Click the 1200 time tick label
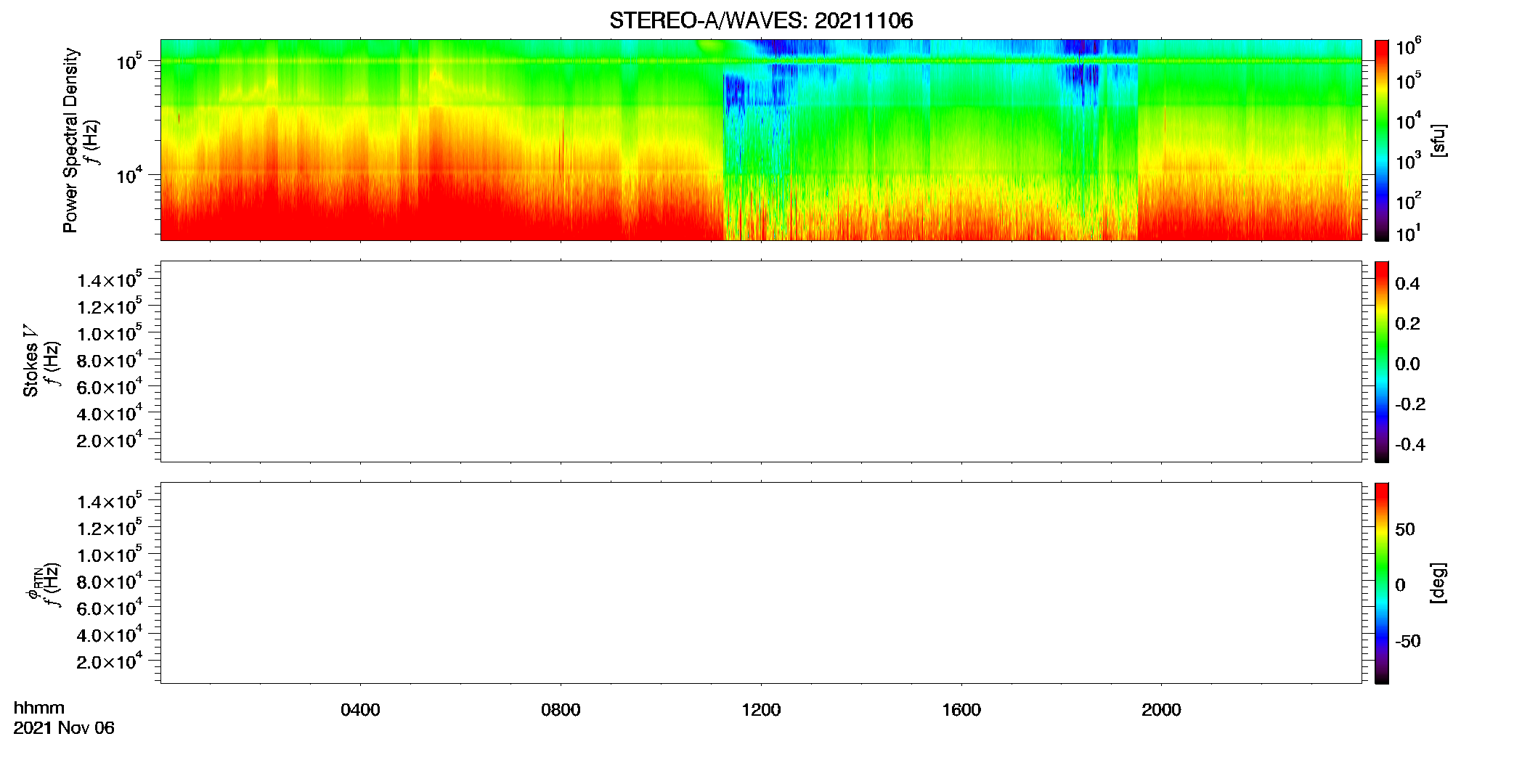Viewport: 1522px width, 784px height. [x=761, y=710]
